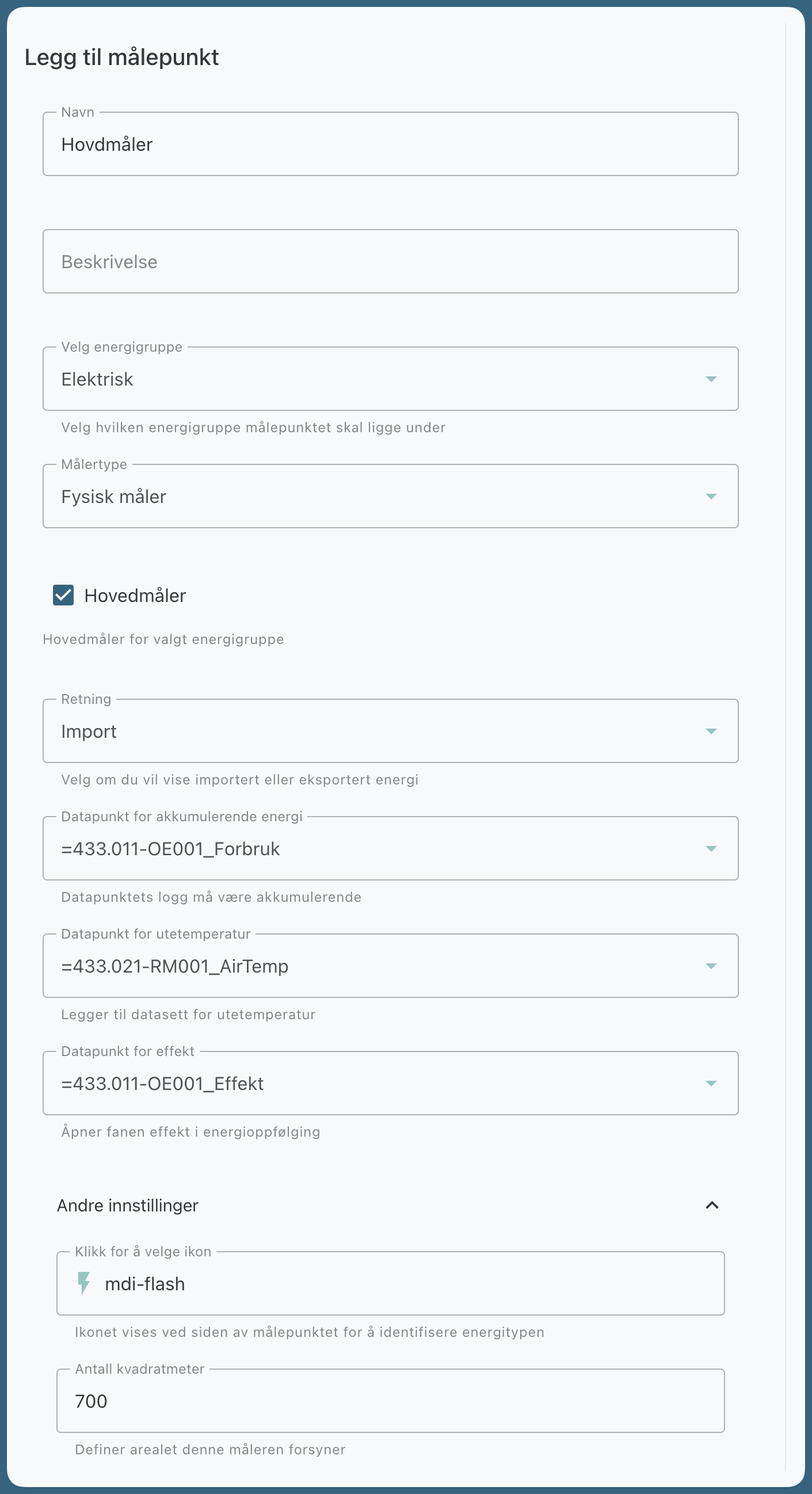Click the Antall kvadratmeter field with 700
The width and height of the screenshot is (812, 1494).
pos(390,1401)
